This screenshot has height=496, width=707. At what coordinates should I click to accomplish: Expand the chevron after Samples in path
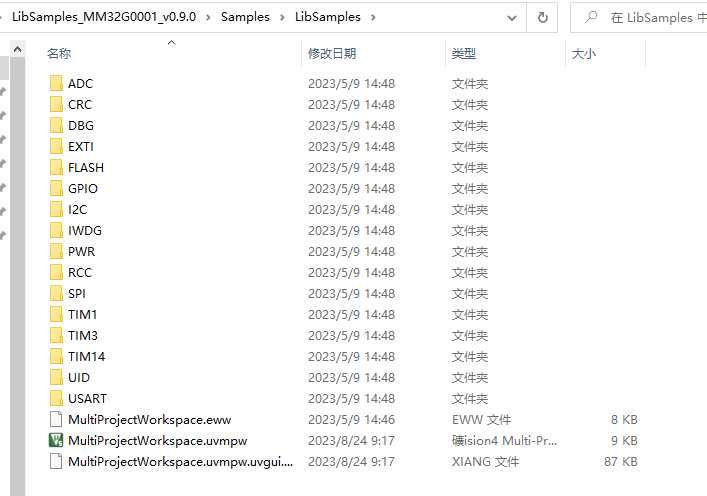282,17
